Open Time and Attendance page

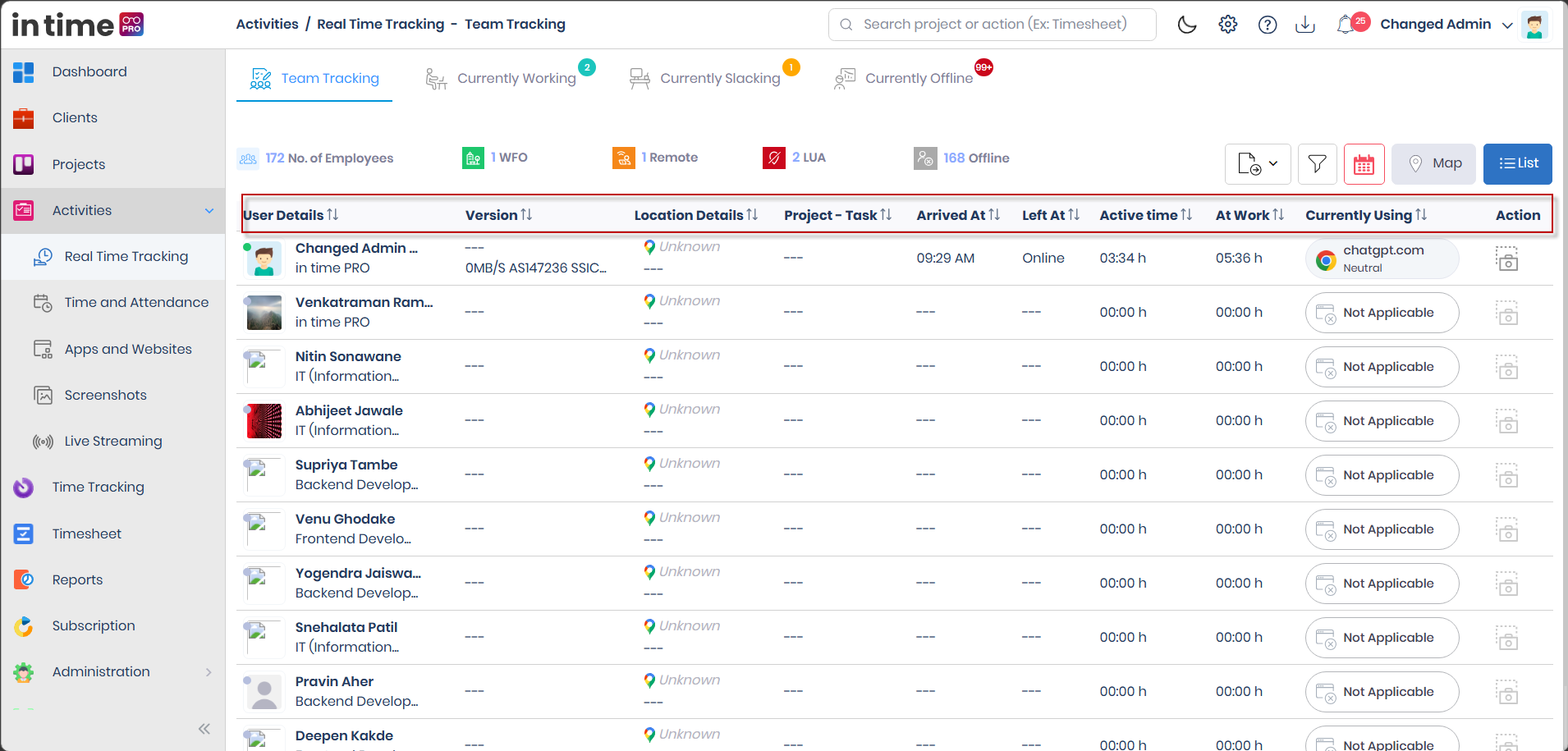coord(136,303)
